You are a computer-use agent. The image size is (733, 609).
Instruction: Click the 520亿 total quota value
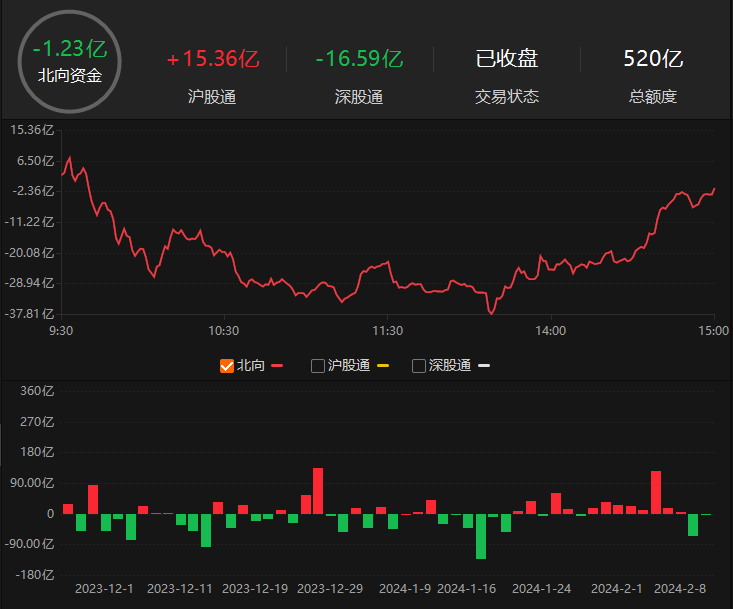point(653,59)
